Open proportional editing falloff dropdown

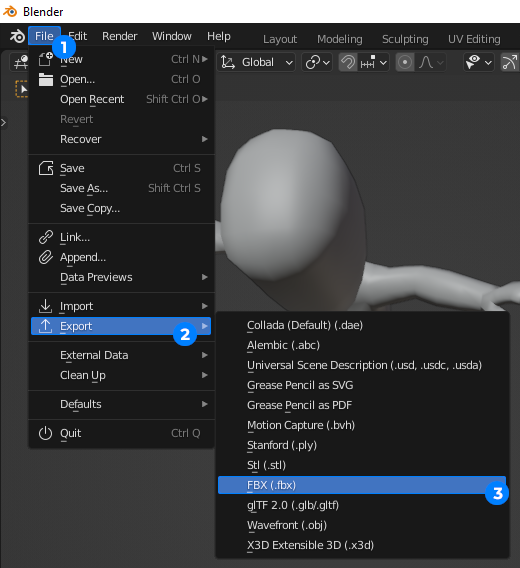[431, 62]
